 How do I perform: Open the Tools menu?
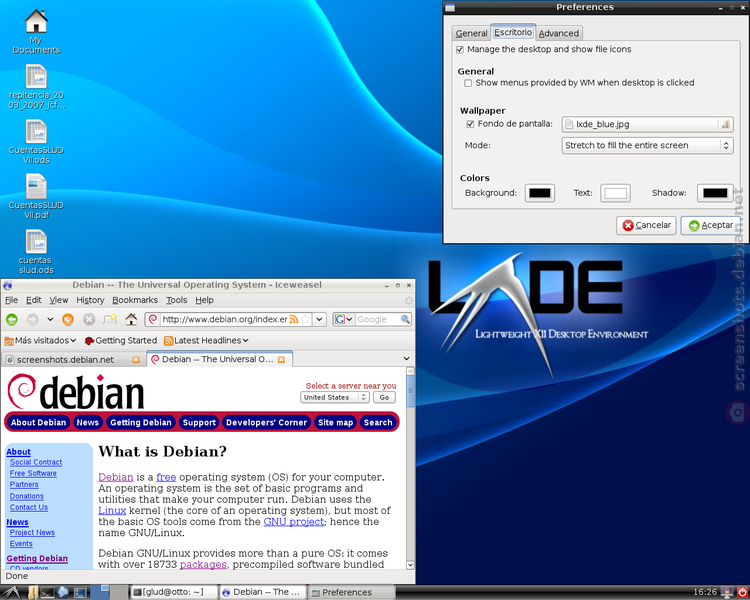[x=176, y=300]
